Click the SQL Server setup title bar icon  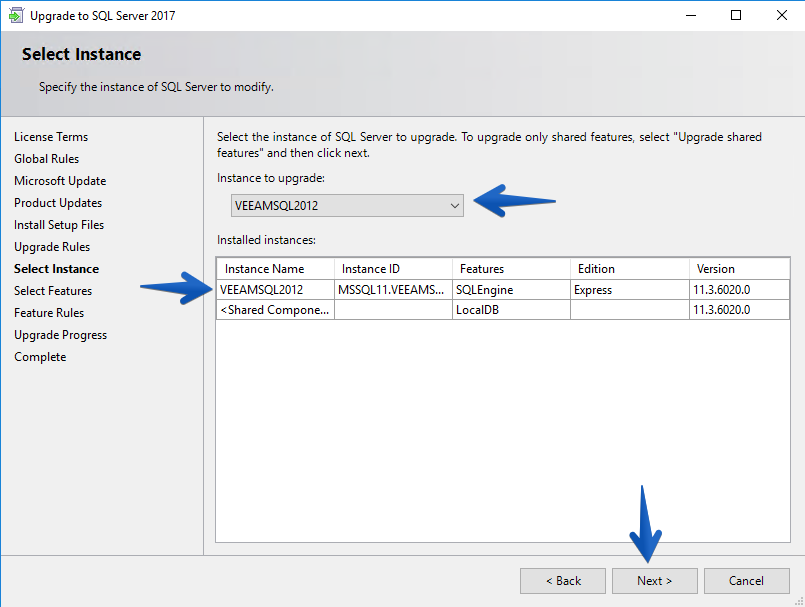pos(16,15)
